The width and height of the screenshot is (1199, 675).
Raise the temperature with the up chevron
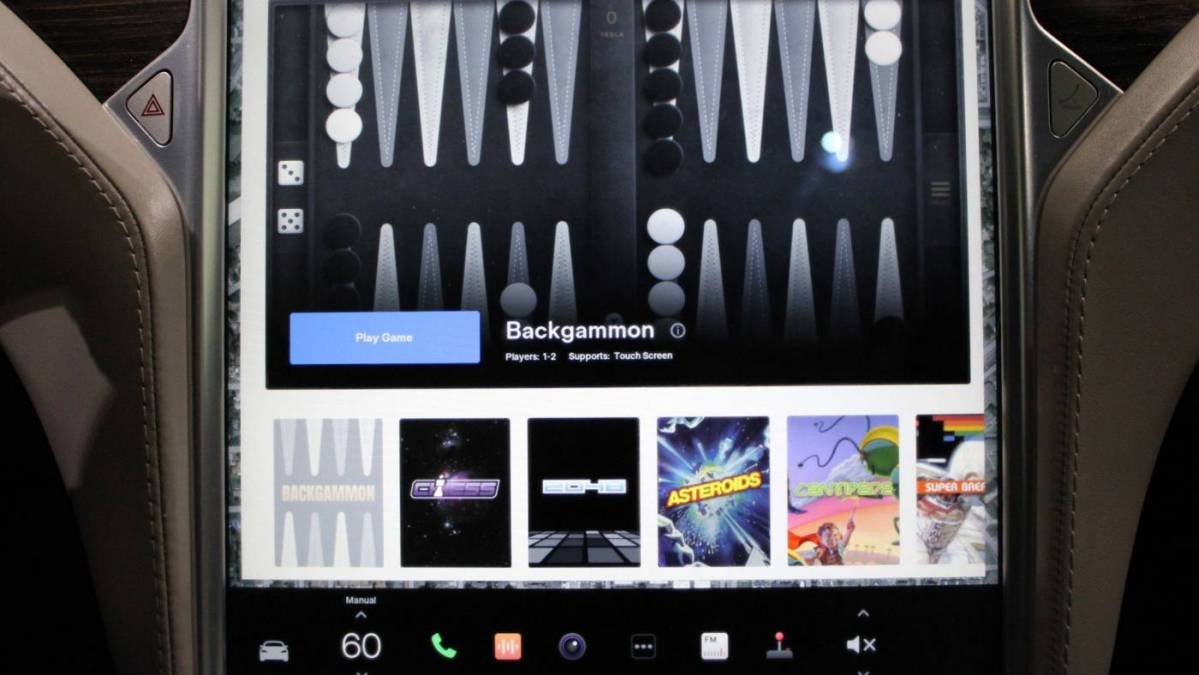[361, 615]
